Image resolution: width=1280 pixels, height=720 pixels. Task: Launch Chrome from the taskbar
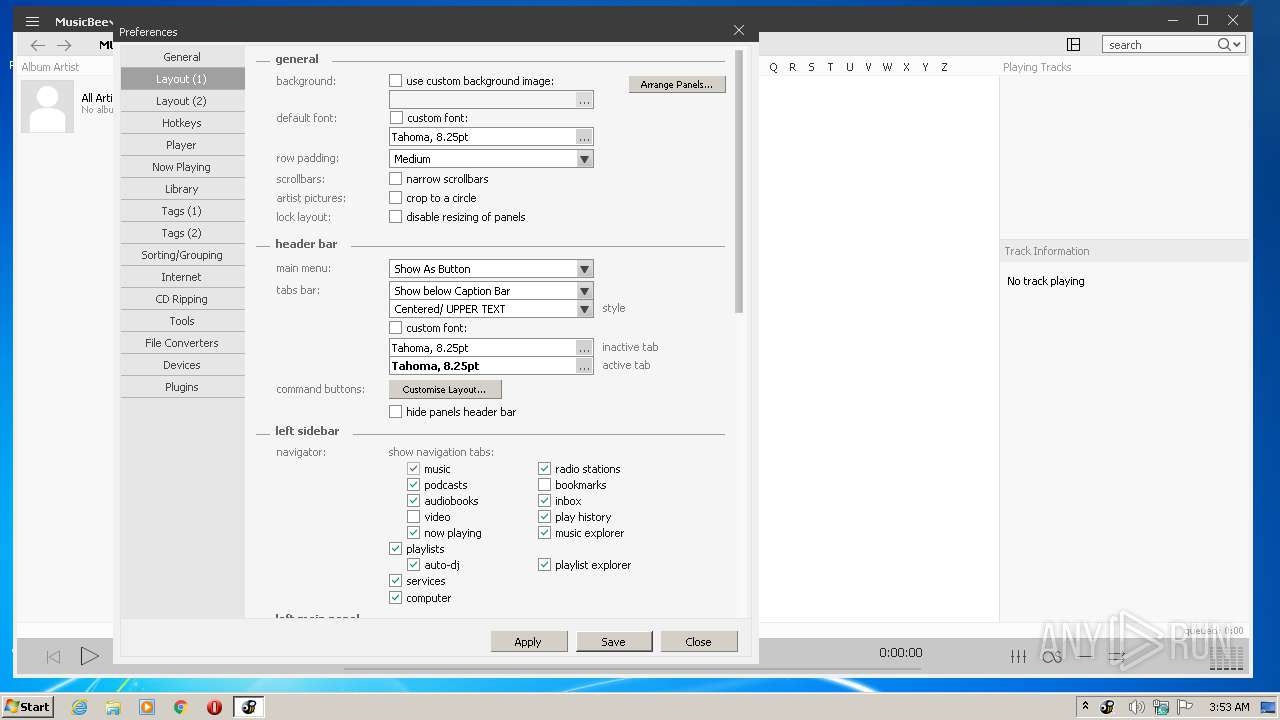181,707
